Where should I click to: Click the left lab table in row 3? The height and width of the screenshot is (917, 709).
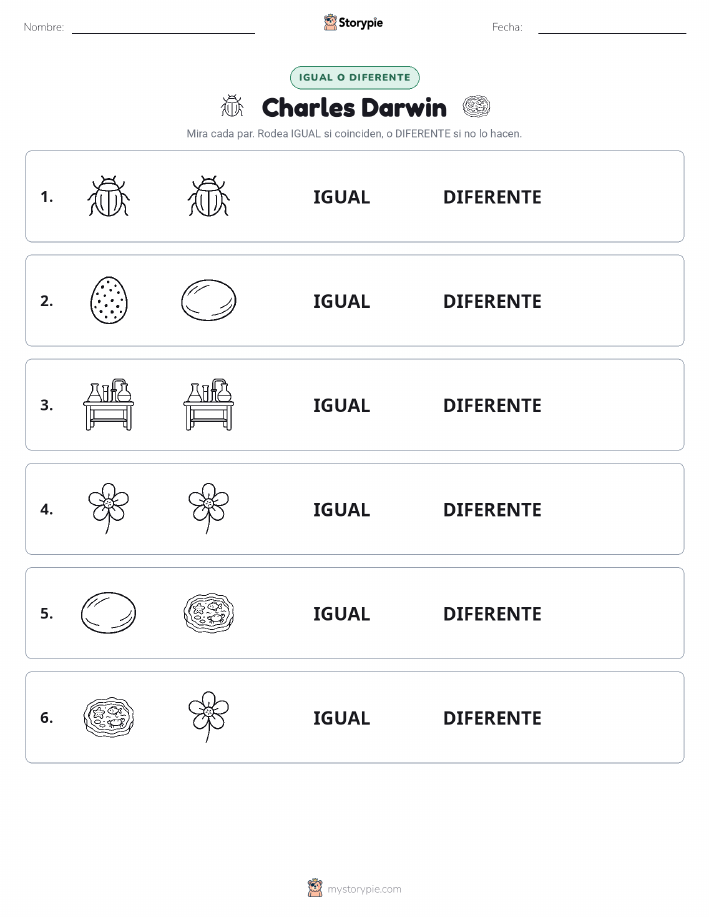[108, 404]
